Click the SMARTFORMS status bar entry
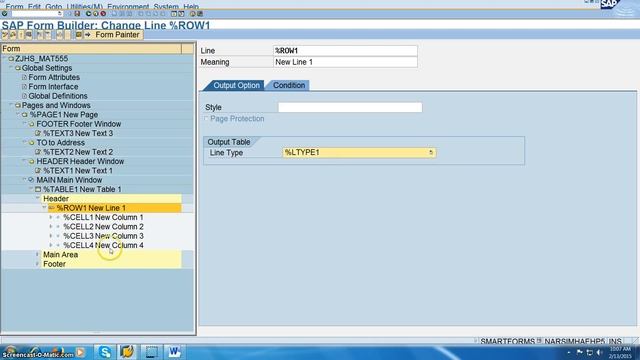This screenshot has height=360, width=640. (507, 341)
